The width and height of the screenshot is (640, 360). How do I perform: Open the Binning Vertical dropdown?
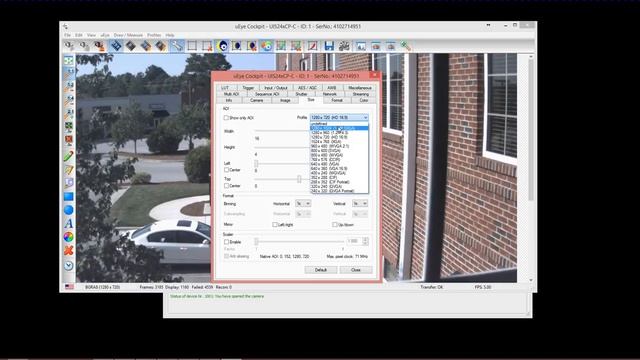[x=360, y=203]
